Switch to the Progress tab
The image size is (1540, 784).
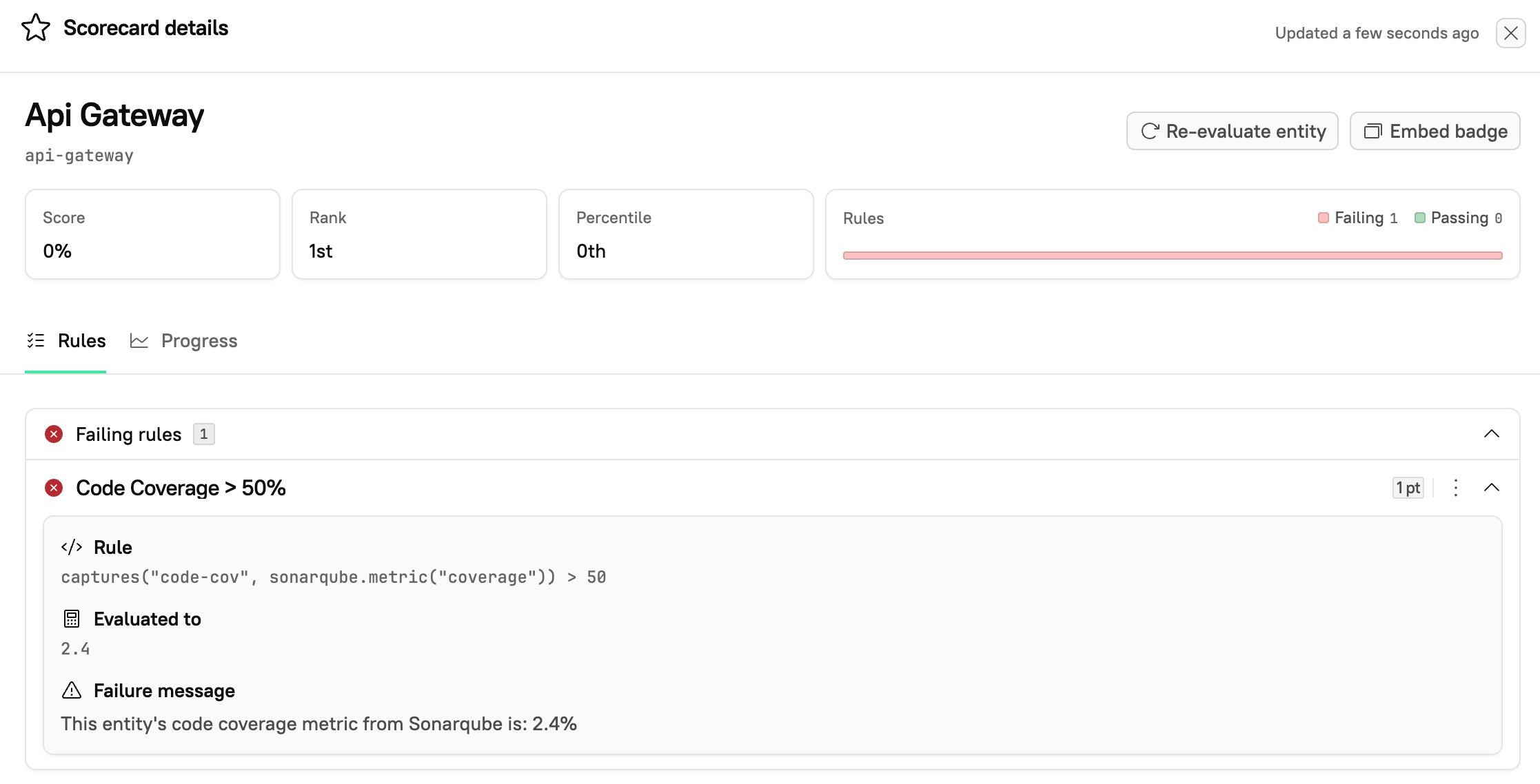point(199,341)
